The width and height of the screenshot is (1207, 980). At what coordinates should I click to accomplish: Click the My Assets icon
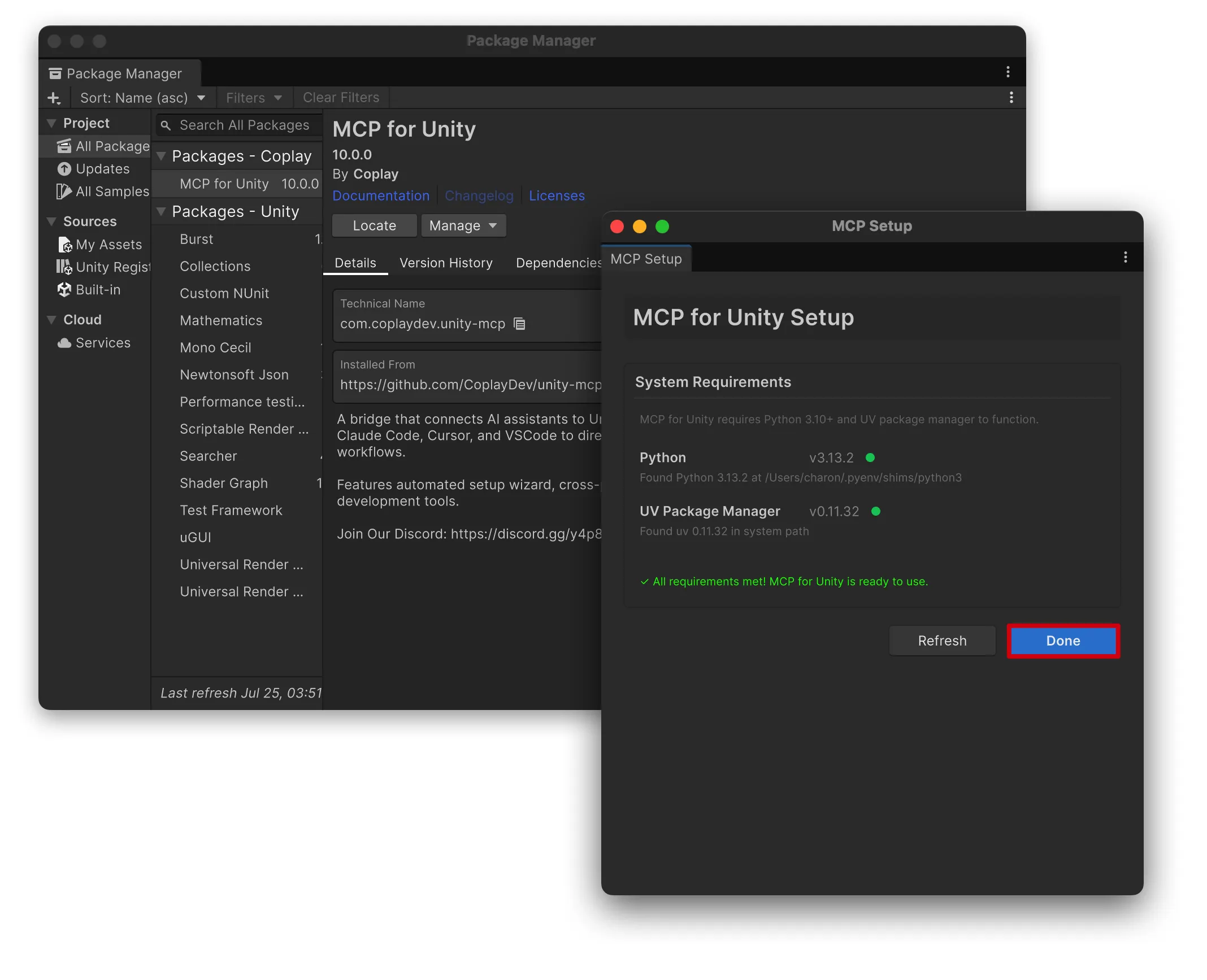pyautogui.click(x=65, y=245)
